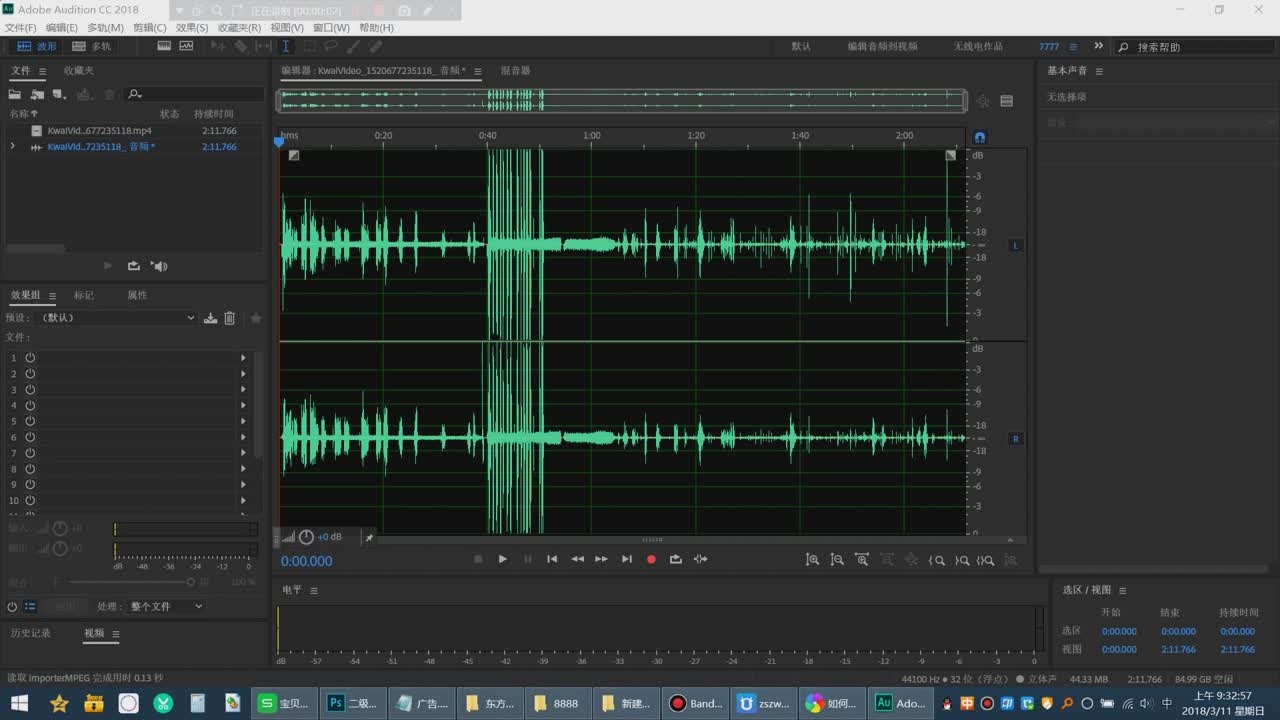1280x720 pixels.
Task: Zoom out amplitude
Action: pos(837,560)
